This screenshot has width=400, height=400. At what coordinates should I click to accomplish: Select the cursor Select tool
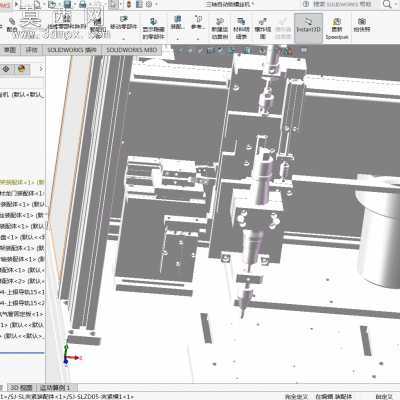113,4
